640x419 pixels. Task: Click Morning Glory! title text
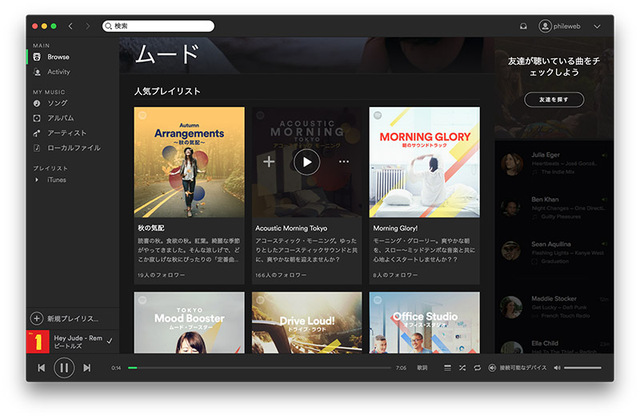click(395, 228)
